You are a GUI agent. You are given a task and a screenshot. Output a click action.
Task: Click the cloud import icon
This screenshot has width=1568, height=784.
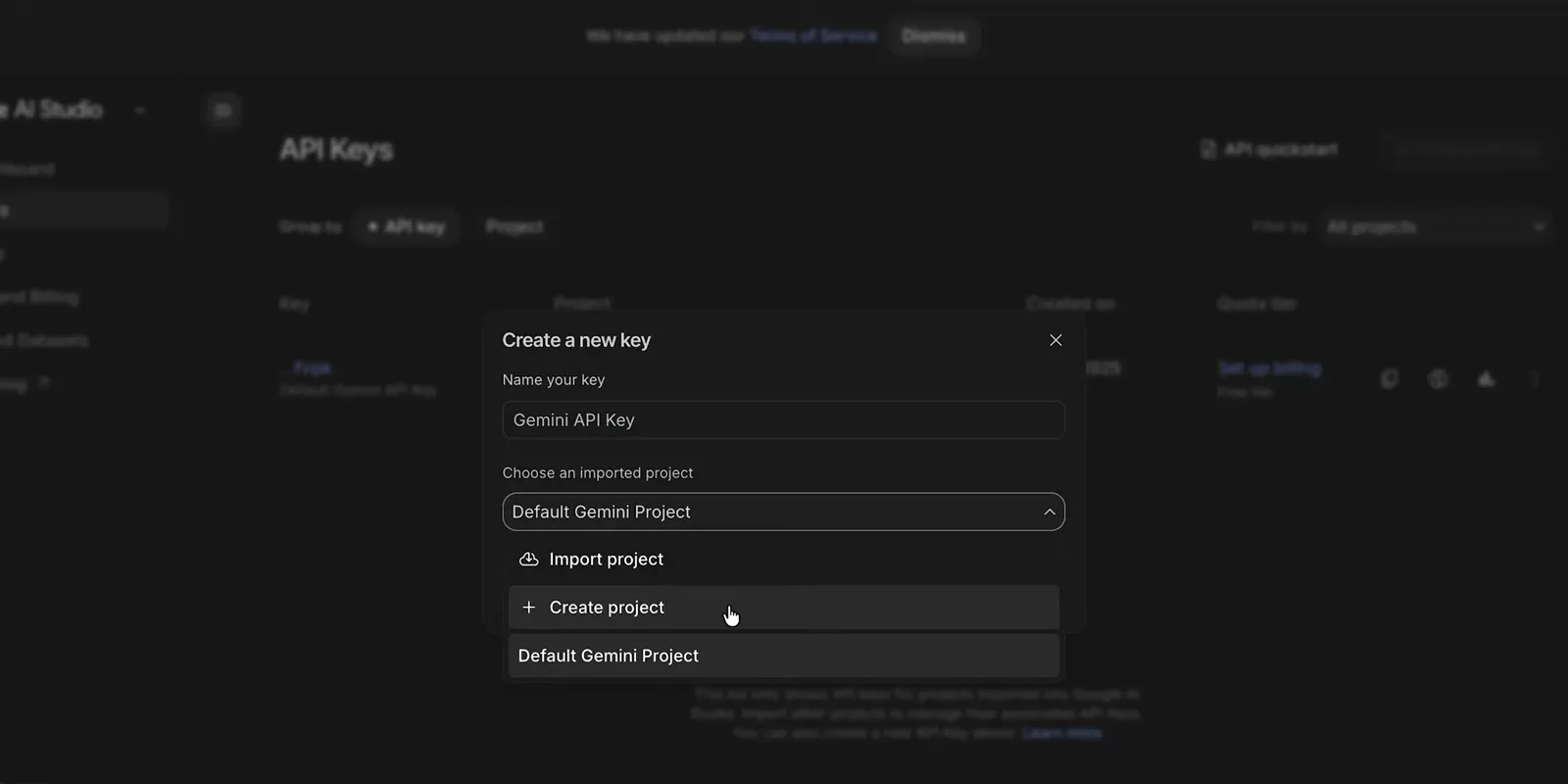point(528,559)
